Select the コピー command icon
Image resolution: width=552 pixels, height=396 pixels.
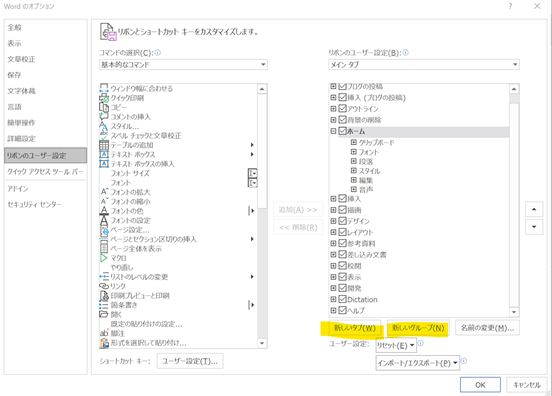[104, 107]
